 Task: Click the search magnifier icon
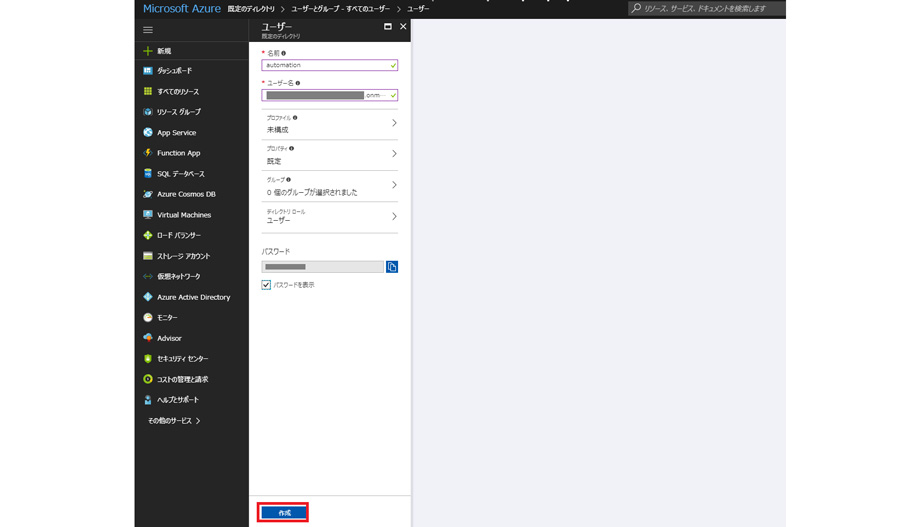tap(636, 8)
